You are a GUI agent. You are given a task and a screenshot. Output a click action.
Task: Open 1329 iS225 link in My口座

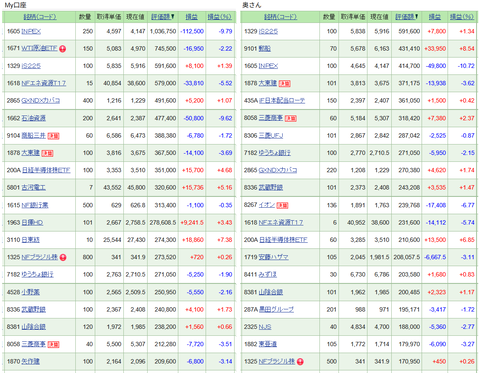pos(31,66)
